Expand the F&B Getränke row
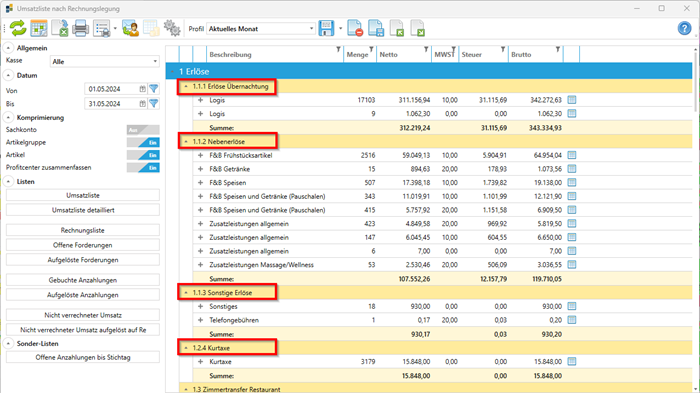Viewport: 700px width, 393px height. pos(200,169)
